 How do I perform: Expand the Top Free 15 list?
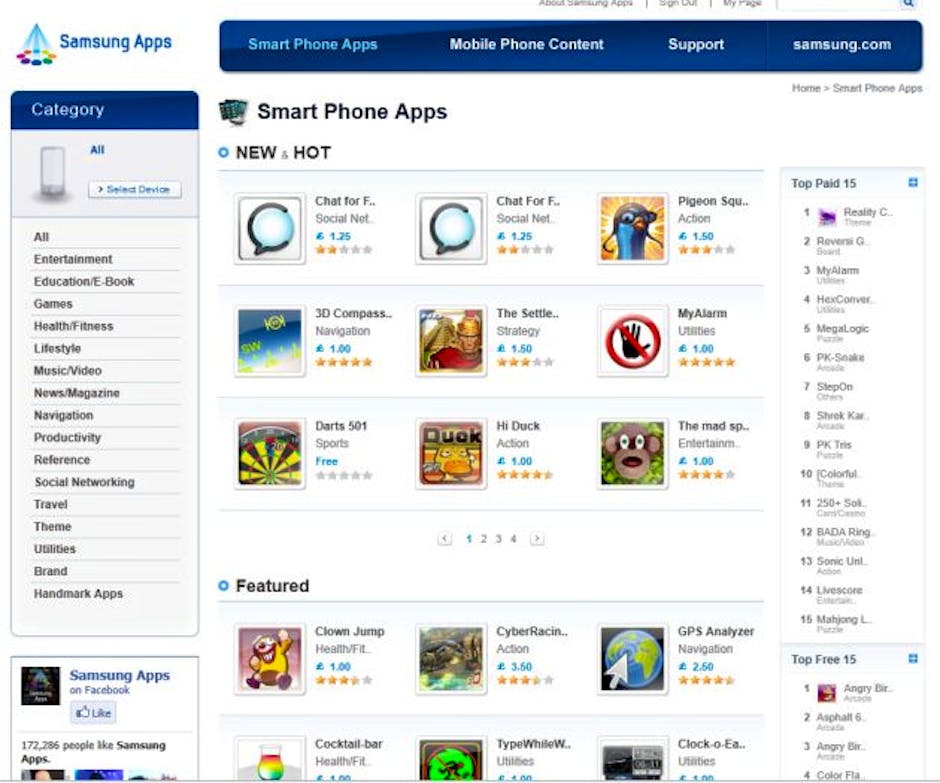[912, 659]
